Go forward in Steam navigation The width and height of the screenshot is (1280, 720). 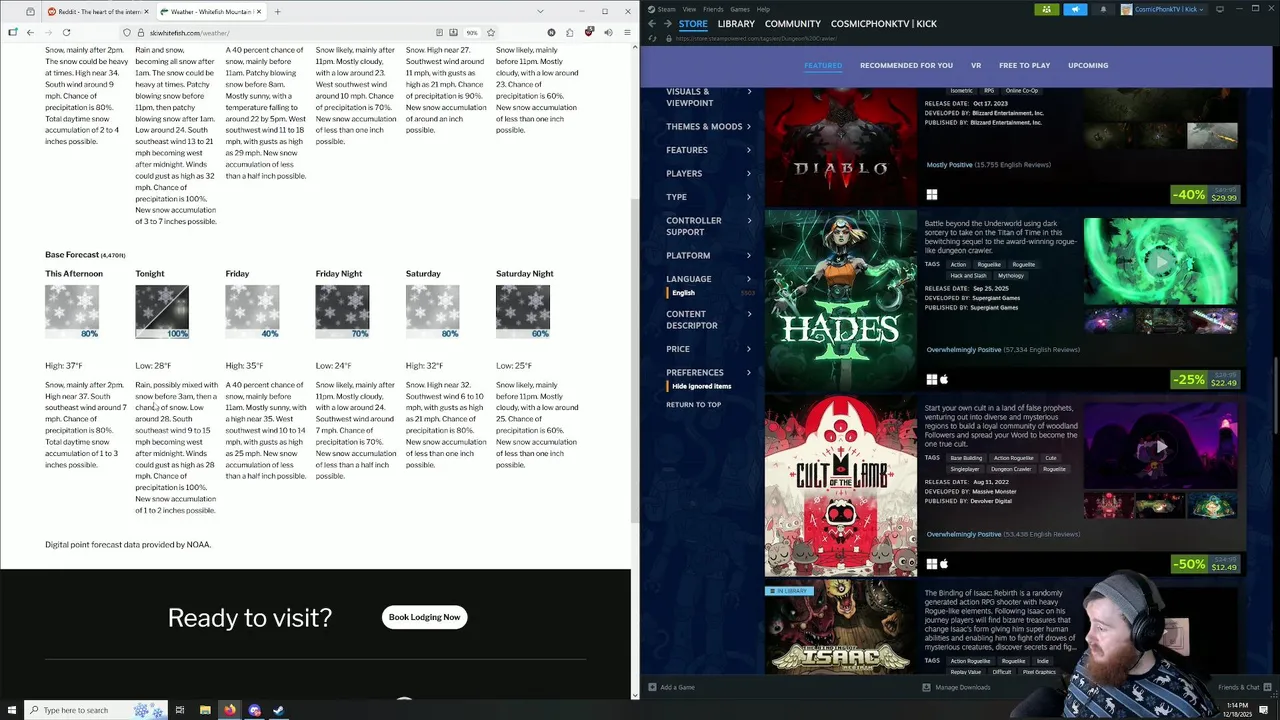(x=667, y=23)
